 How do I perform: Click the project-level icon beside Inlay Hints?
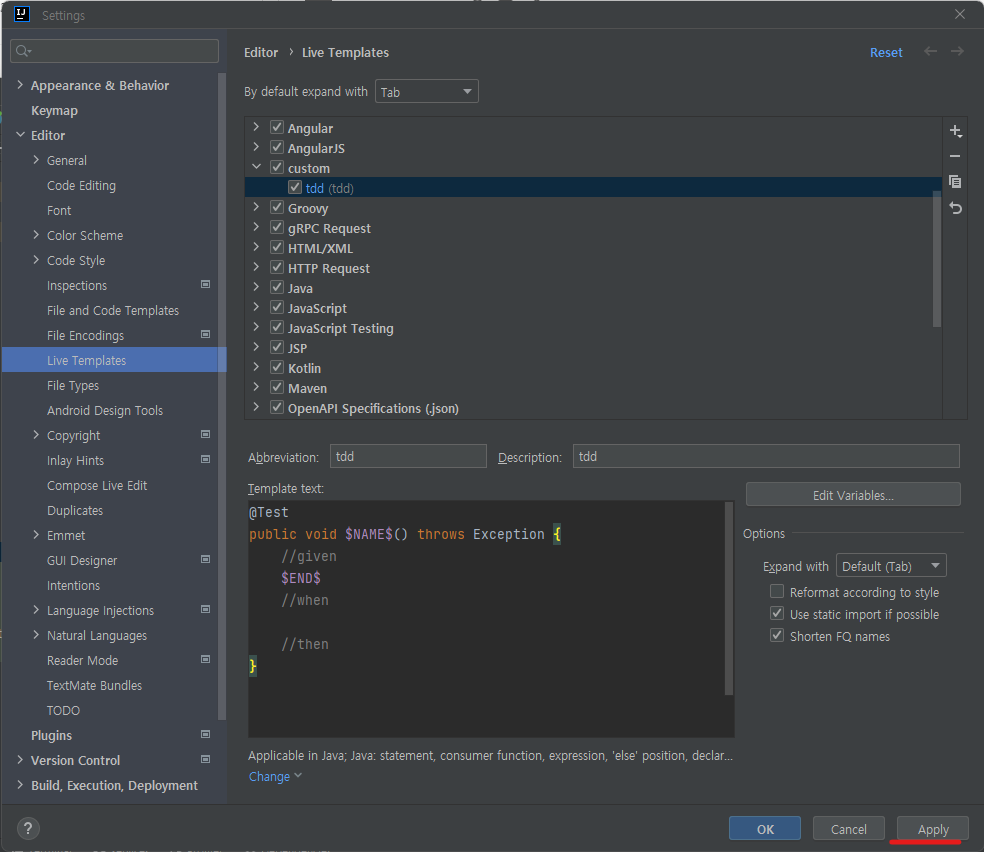click(x=205, y=459)
